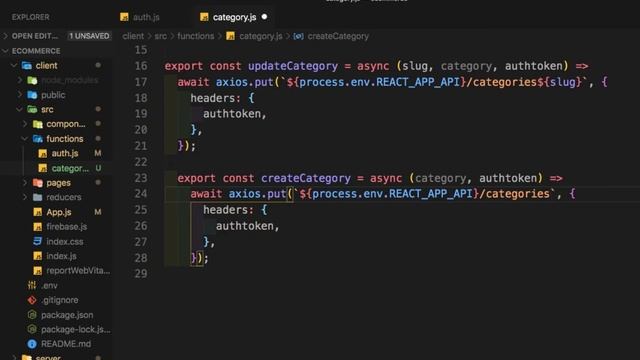
Task: Click the category.js file icon in explorer
Action: pyautogui.click(x=42, y=168)
